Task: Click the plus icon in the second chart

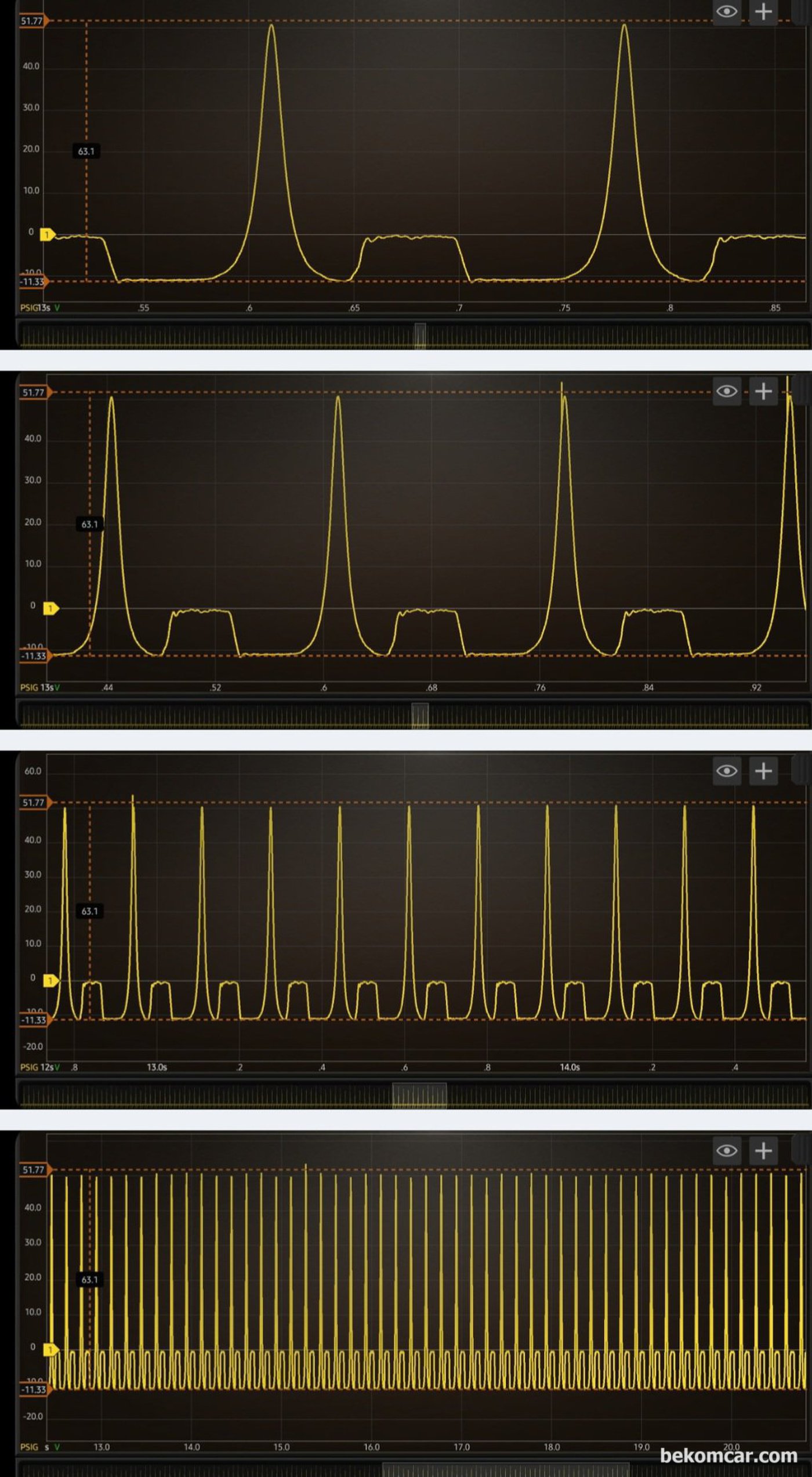Action: tap(763, 391)
